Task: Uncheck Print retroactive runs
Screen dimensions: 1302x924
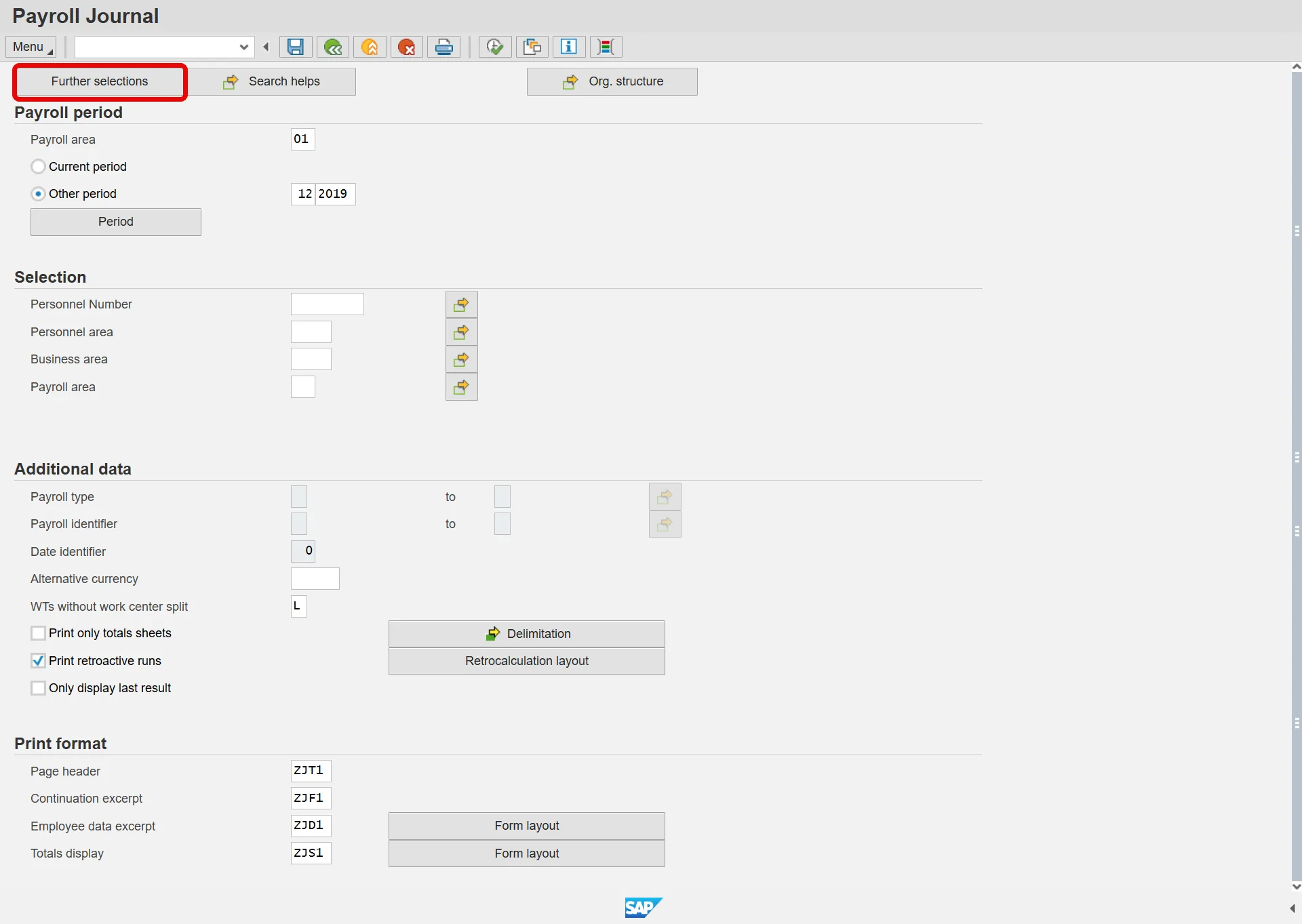Action: tap(39, 661)
